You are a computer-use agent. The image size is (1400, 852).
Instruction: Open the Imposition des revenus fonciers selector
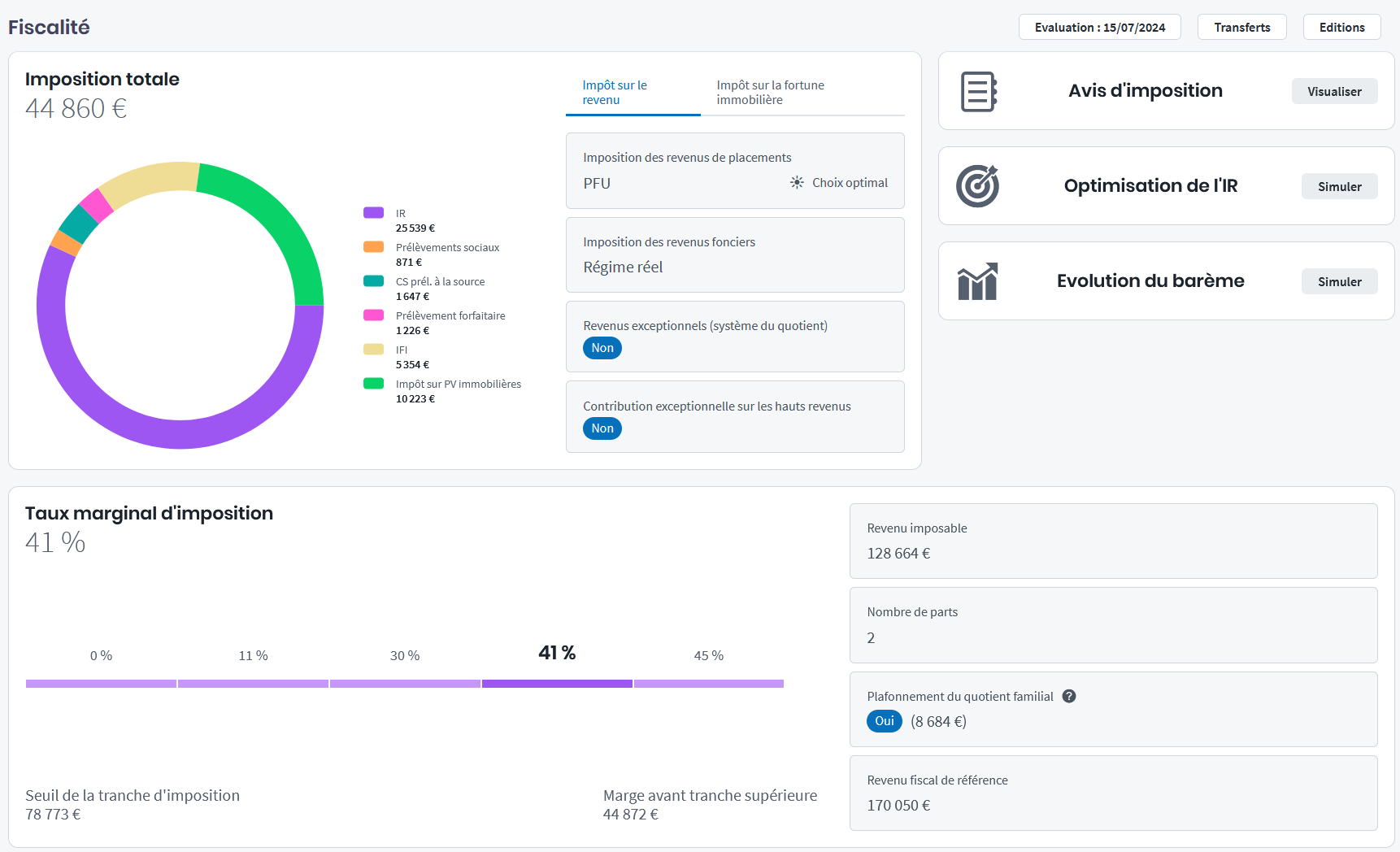(735, 255)
